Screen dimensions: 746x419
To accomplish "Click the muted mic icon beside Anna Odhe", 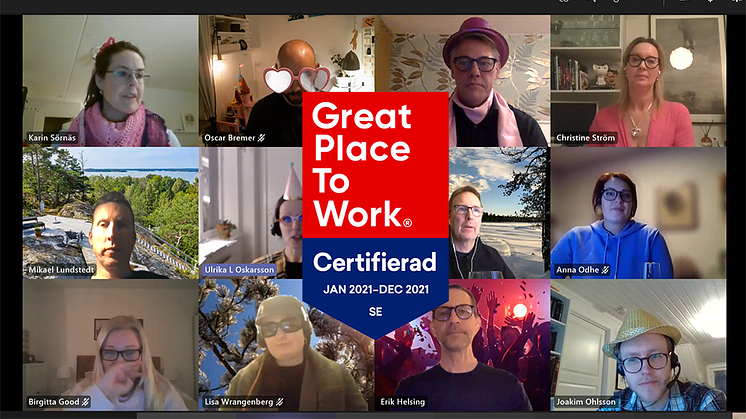I will click(605, 270).
